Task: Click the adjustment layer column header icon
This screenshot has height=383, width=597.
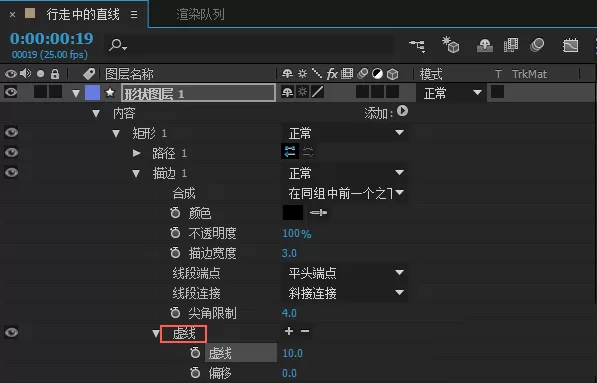Action: tap(377, 73)
